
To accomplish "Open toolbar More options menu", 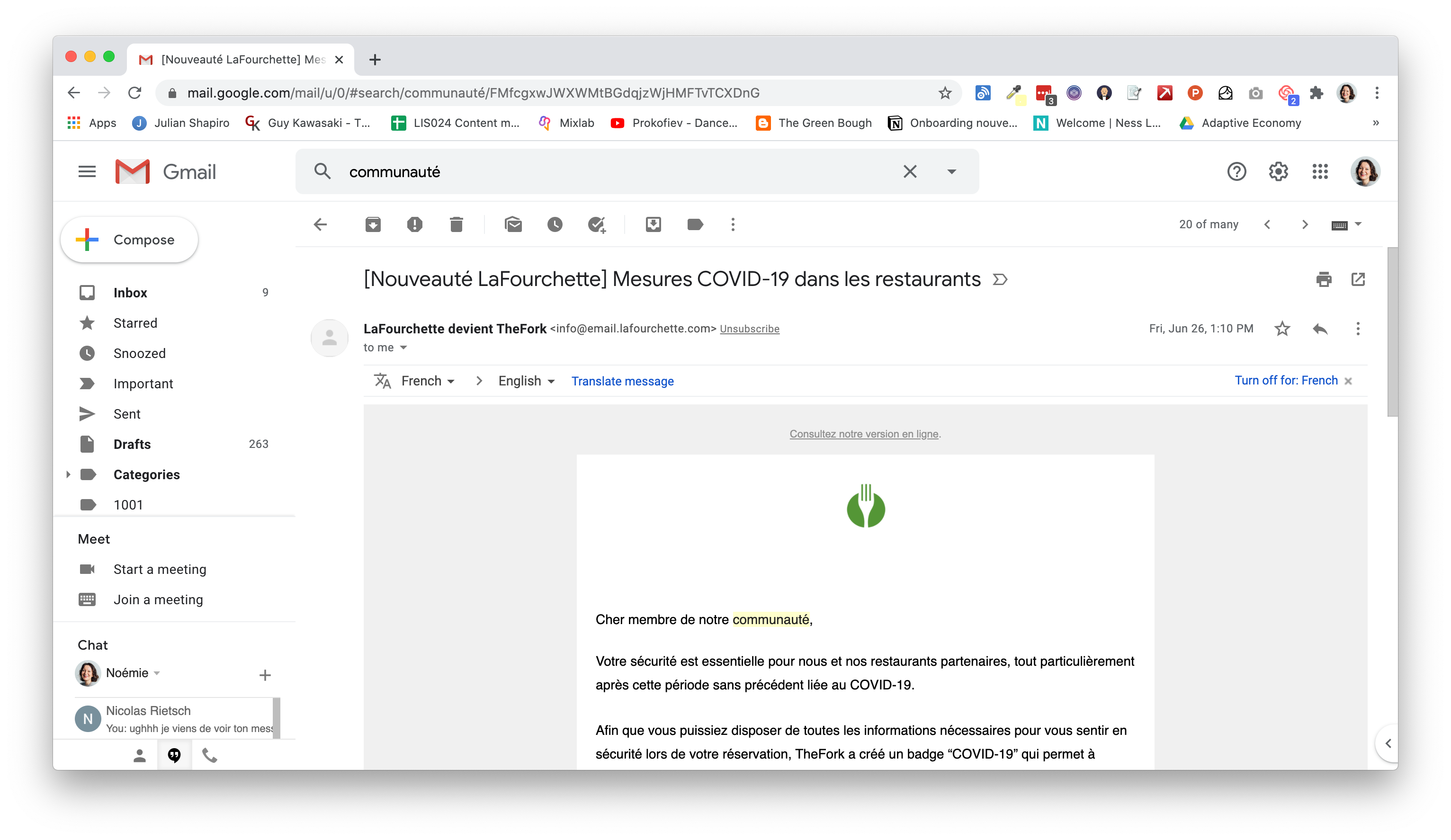I will [733, 224].
